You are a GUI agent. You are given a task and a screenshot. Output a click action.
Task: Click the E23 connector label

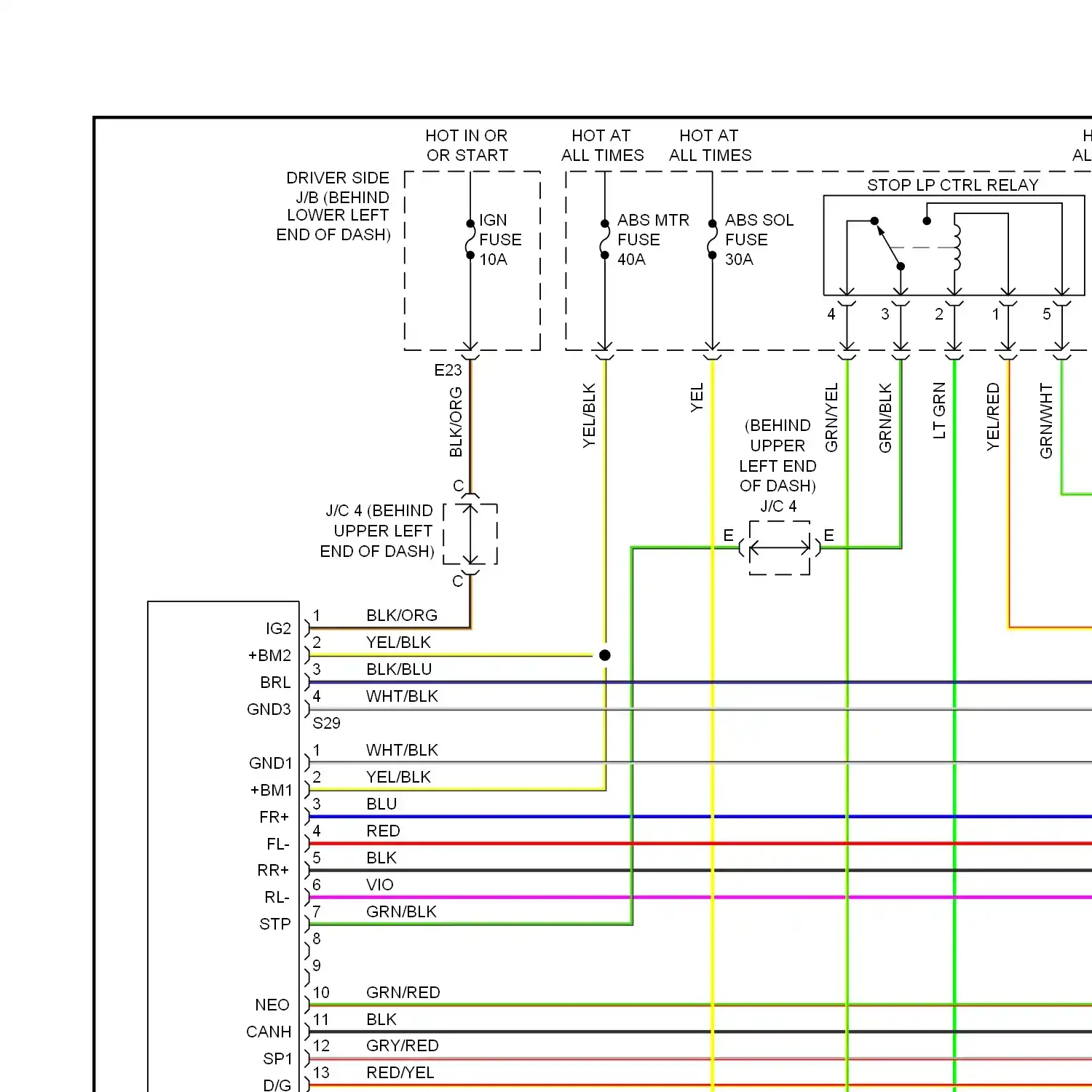pos(448,370)
